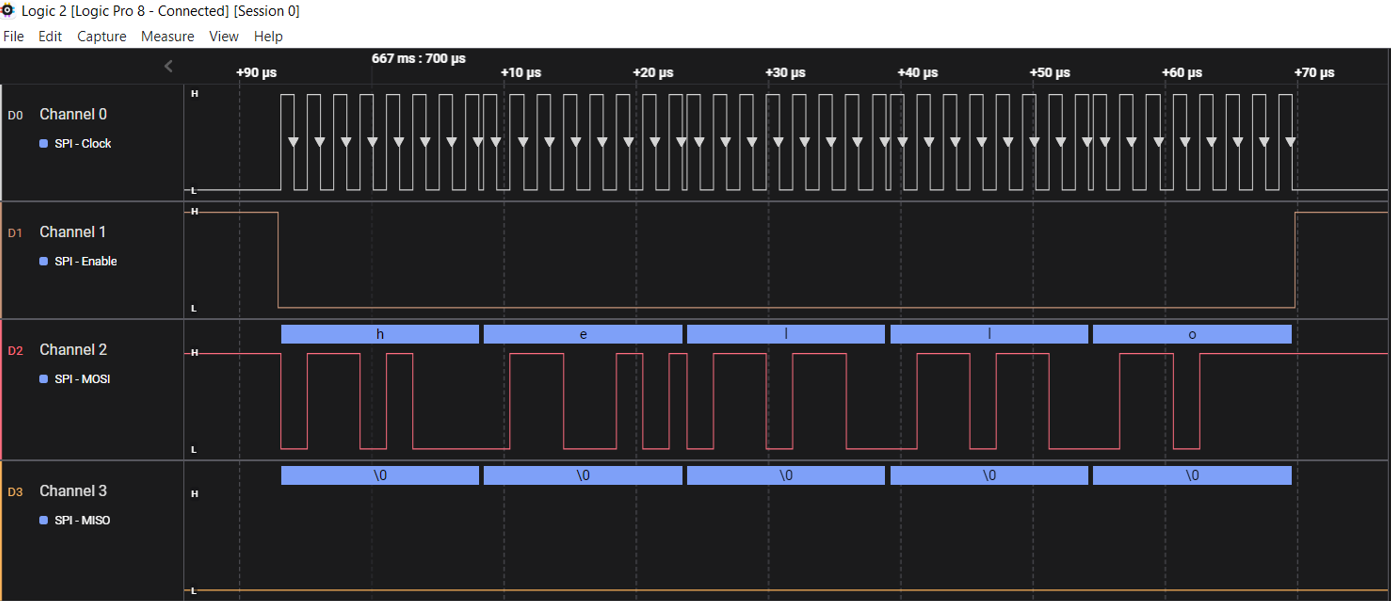Open the View menu

click(224, 36)
